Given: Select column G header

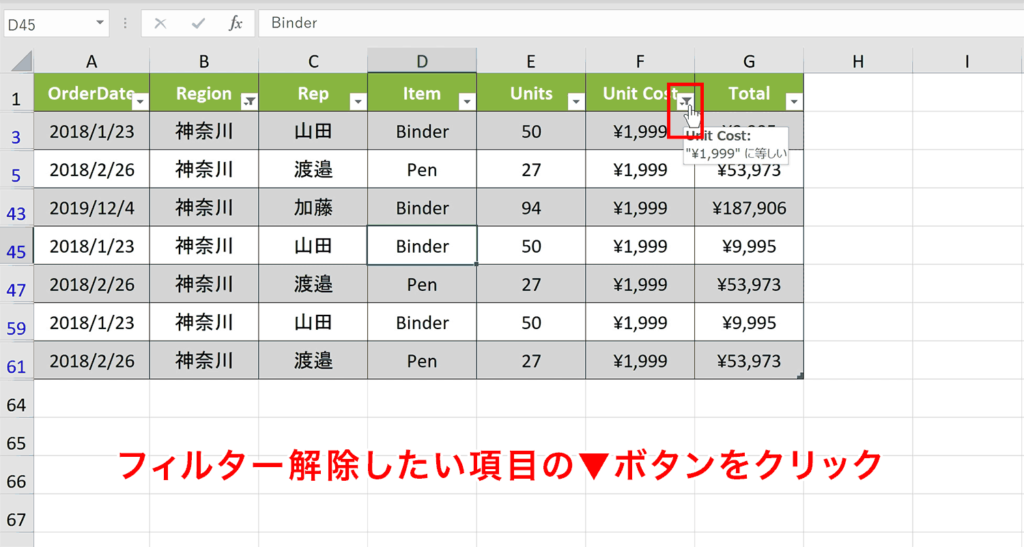Looking at the screenshot, I should point(749,61).
